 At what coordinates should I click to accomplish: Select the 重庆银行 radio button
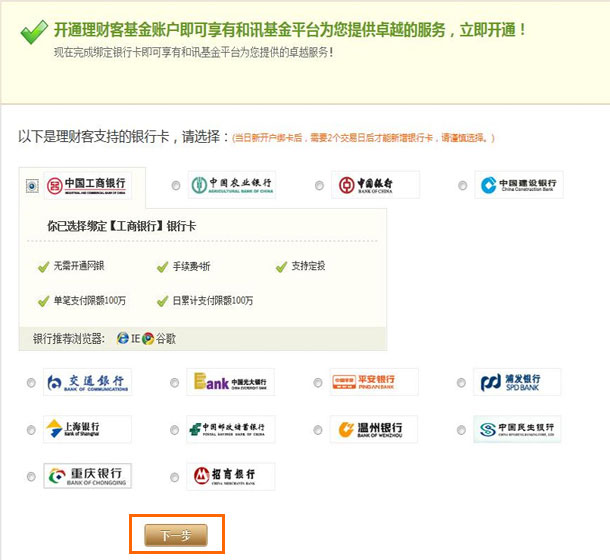(31, 477)
